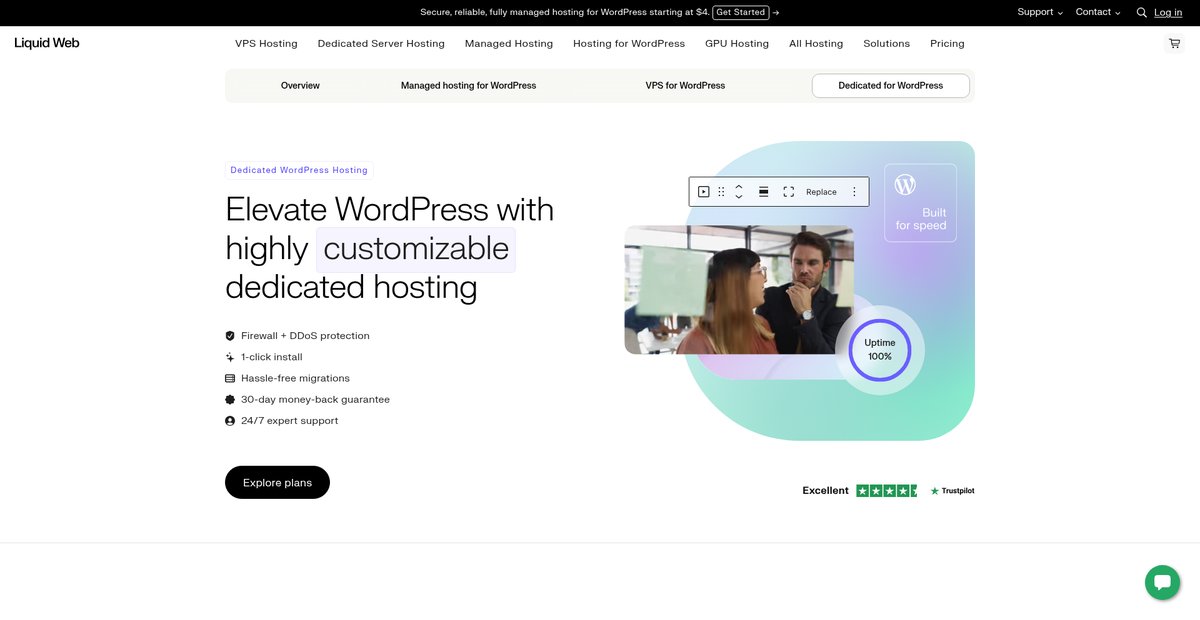This screenshot has width=1200, height=620.
Task: Click the Explore plans button
Action: (x=277, y=482)
